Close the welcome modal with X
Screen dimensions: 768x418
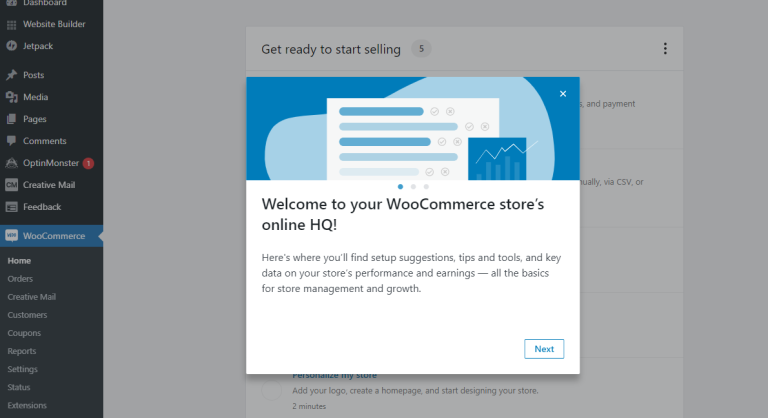point(563,94)
